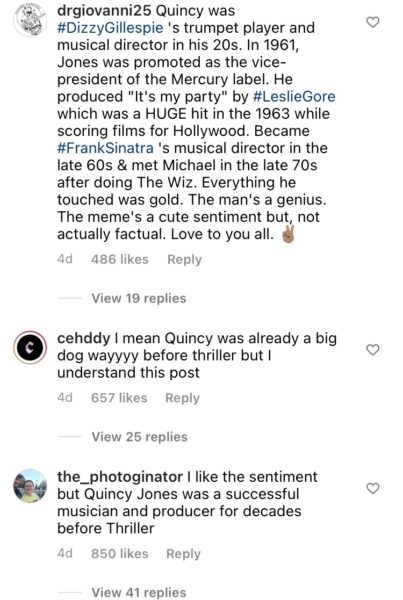Reply to drgiovanni25's comment
The height and width of the screenshot is (600, 403).
pyautogui.click(x=184, y=259)
